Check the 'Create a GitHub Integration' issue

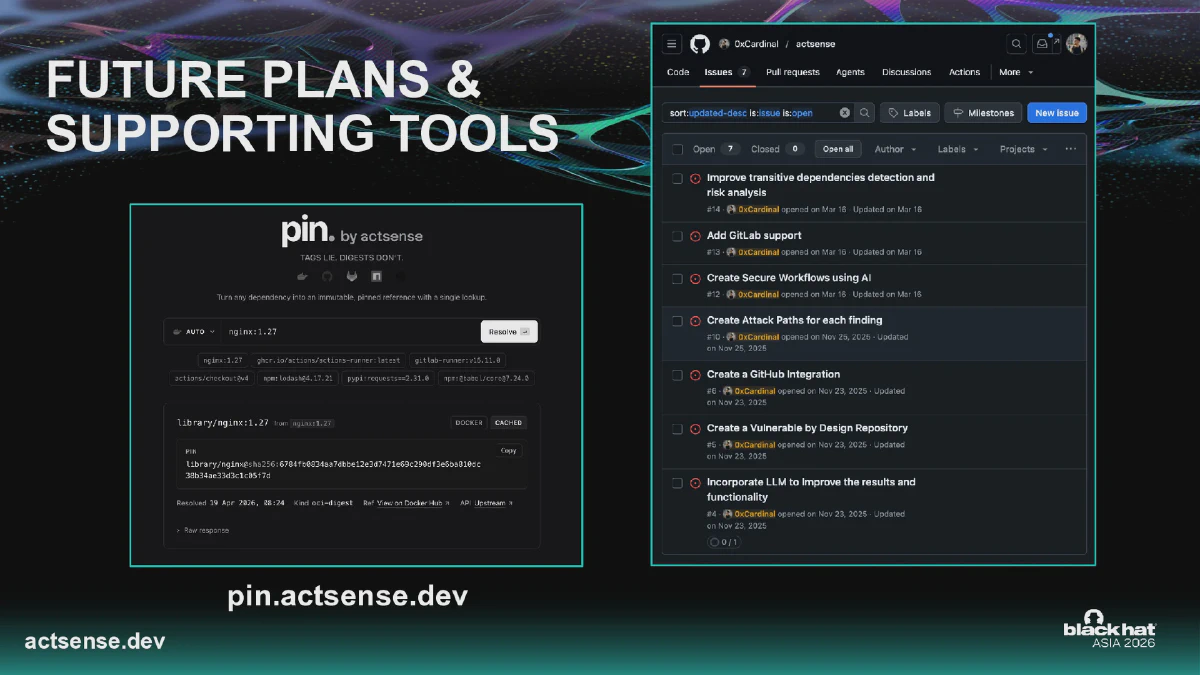[677, 375]
